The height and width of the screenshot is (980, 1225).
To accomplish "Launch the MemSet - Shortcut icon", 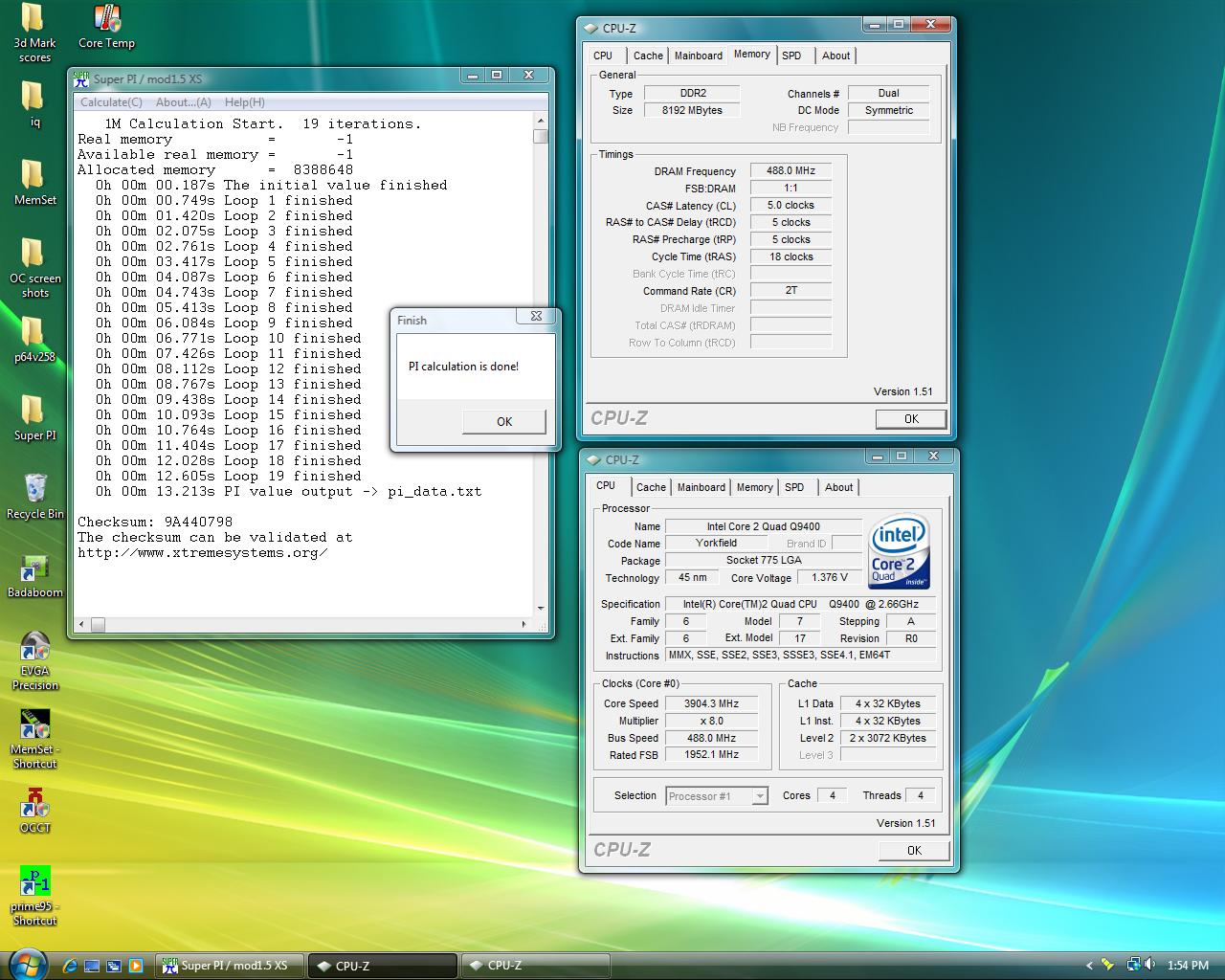I will 34,739.
